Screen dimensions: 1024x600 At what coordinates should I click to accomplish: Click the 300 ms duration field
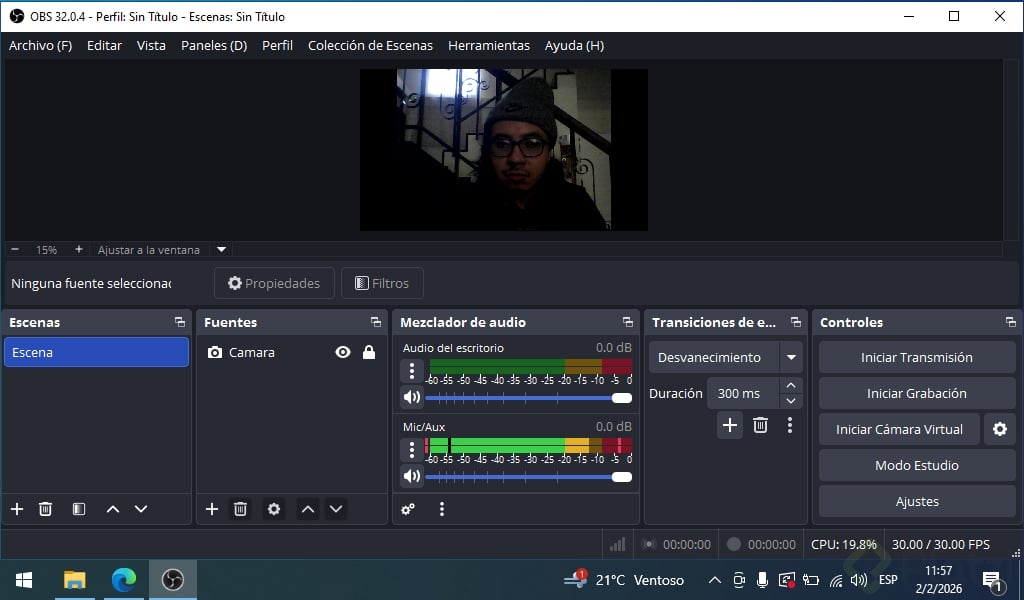pos(743,393)
